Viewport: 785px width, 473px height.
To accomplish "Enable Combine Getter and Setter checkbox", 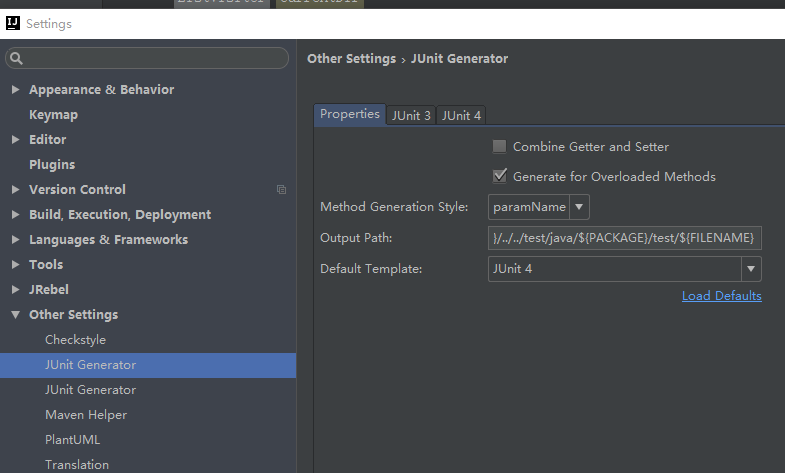I will tap(499, 147).
